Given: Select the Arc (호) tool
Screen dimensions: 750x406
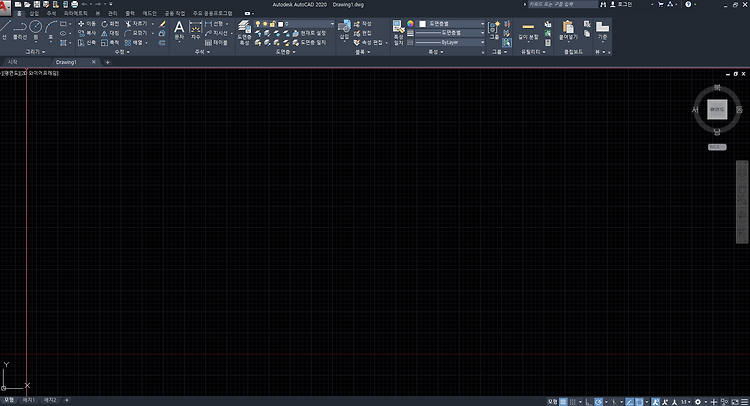Looking at the screenshot, I should [51, 30].
